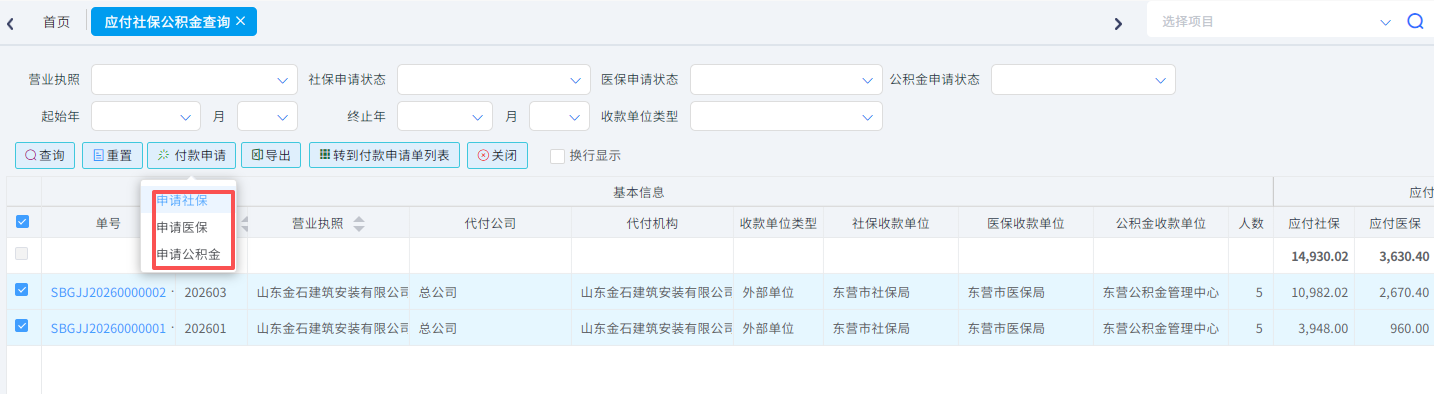Click the 人数 column header
Viewport: 1434px width, 394px height.
click(1251, 223)
